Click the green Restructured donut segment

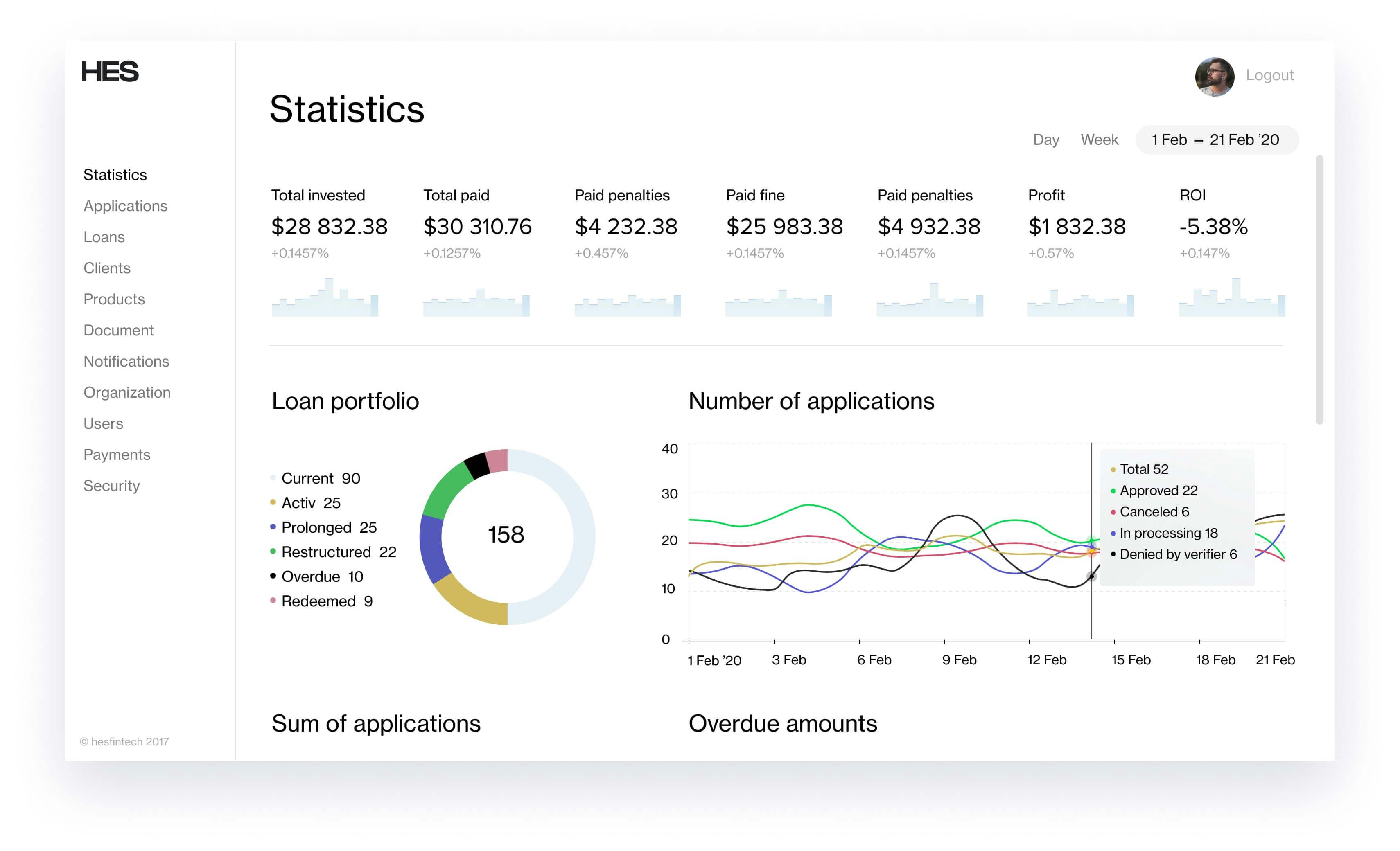pos(447,489)
